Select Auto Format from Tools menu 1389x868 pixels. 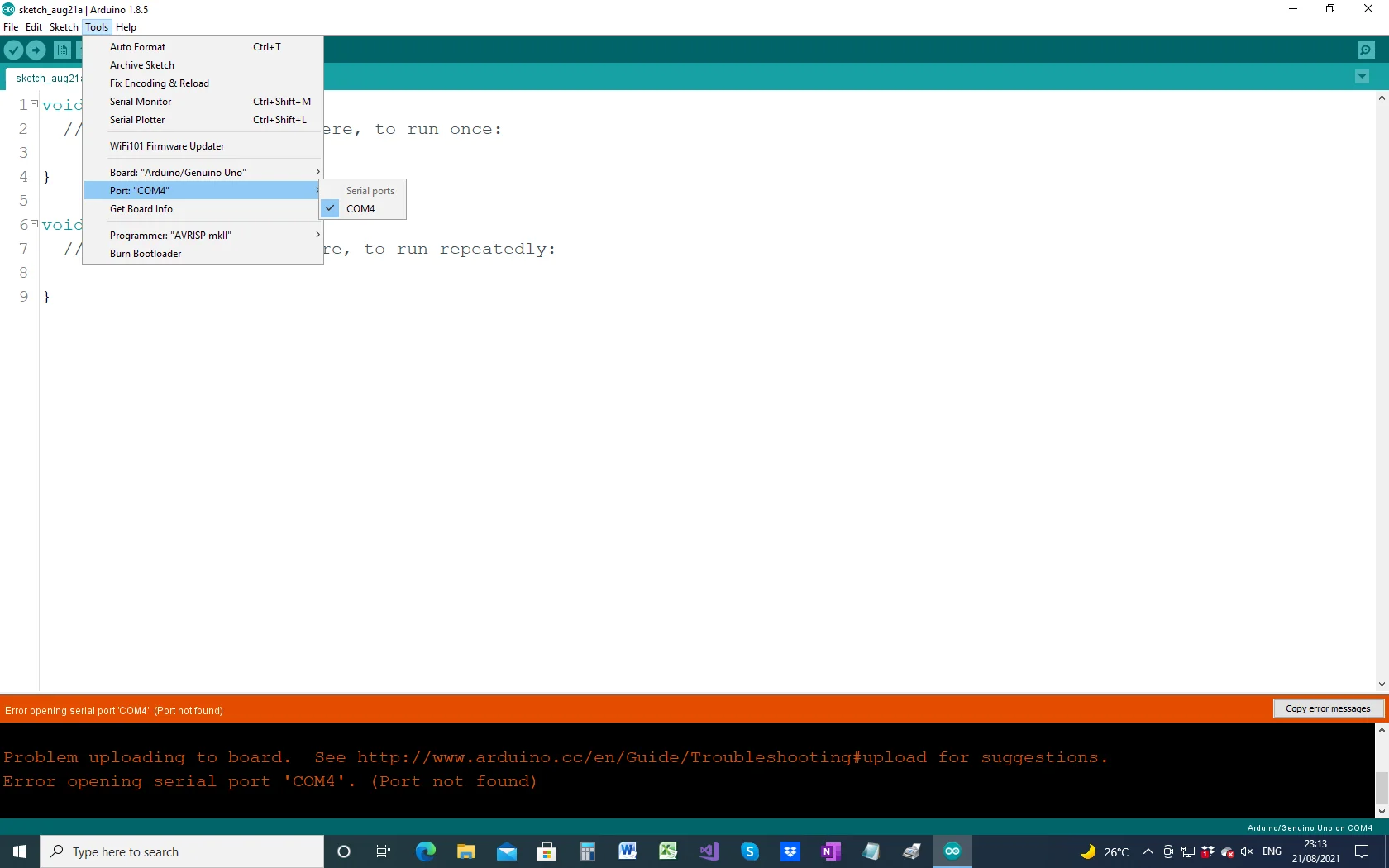203,47
